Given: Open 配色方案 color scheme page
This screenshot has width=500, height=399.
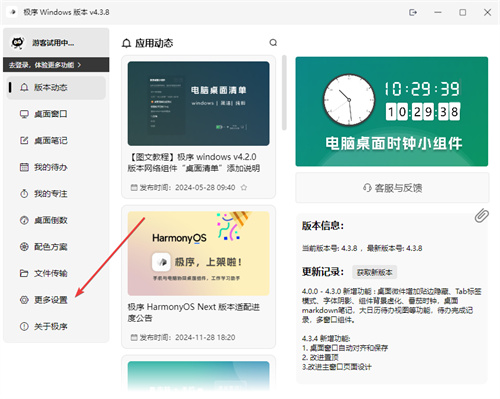Looking at the screenshot, I should [x=56, y=247].
